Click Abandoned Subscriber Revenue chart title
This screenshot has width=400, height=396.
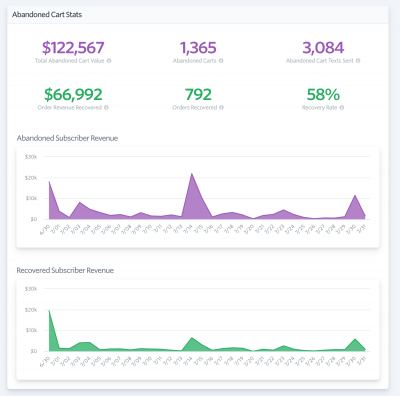click(67, 138)
